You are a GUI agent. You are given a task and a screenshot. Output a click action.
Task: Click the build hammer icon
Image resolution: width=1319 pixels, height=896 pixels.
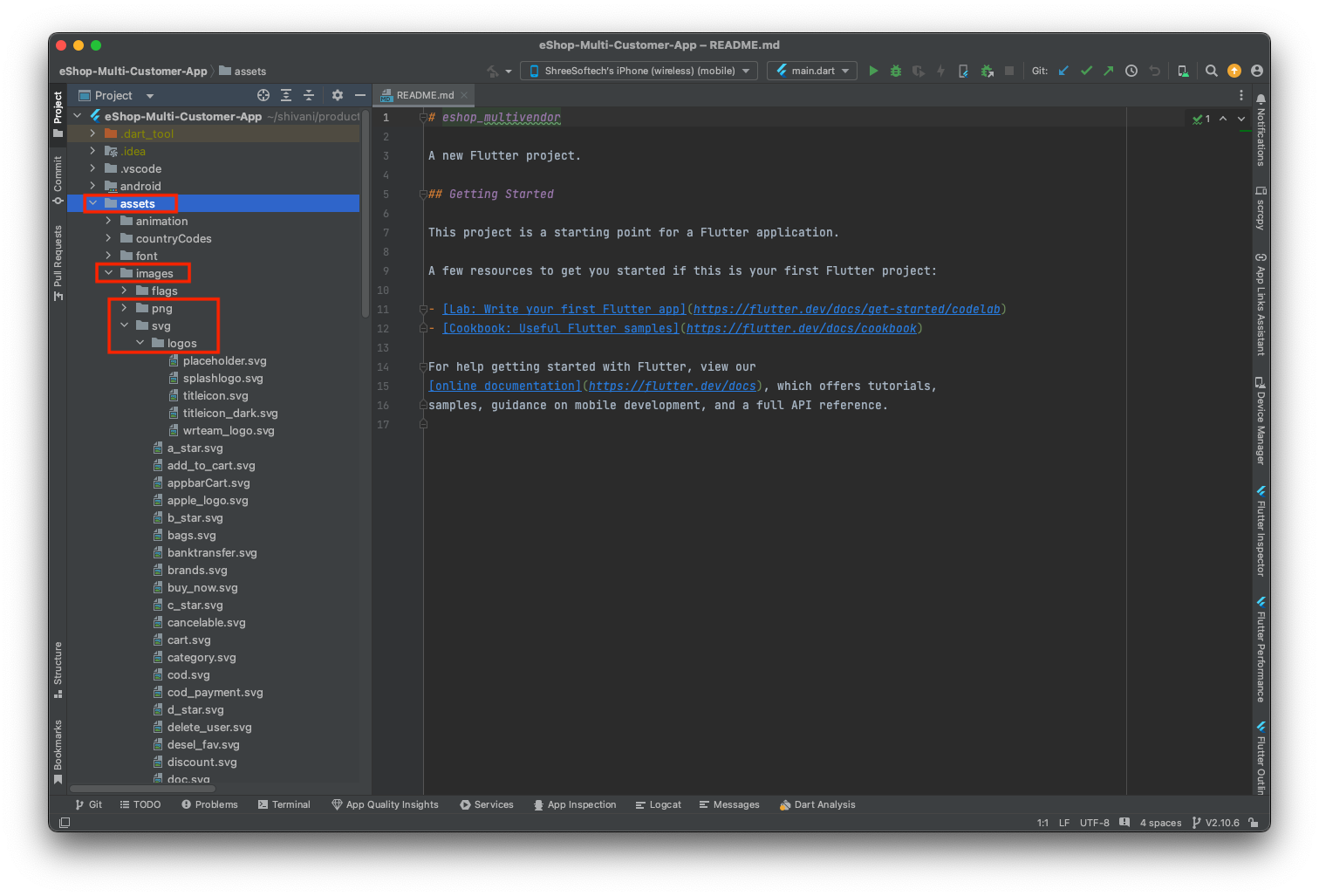(493, 71)
